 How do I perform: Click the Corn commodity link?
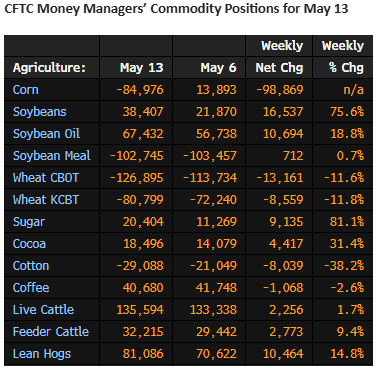coord(25,90)
